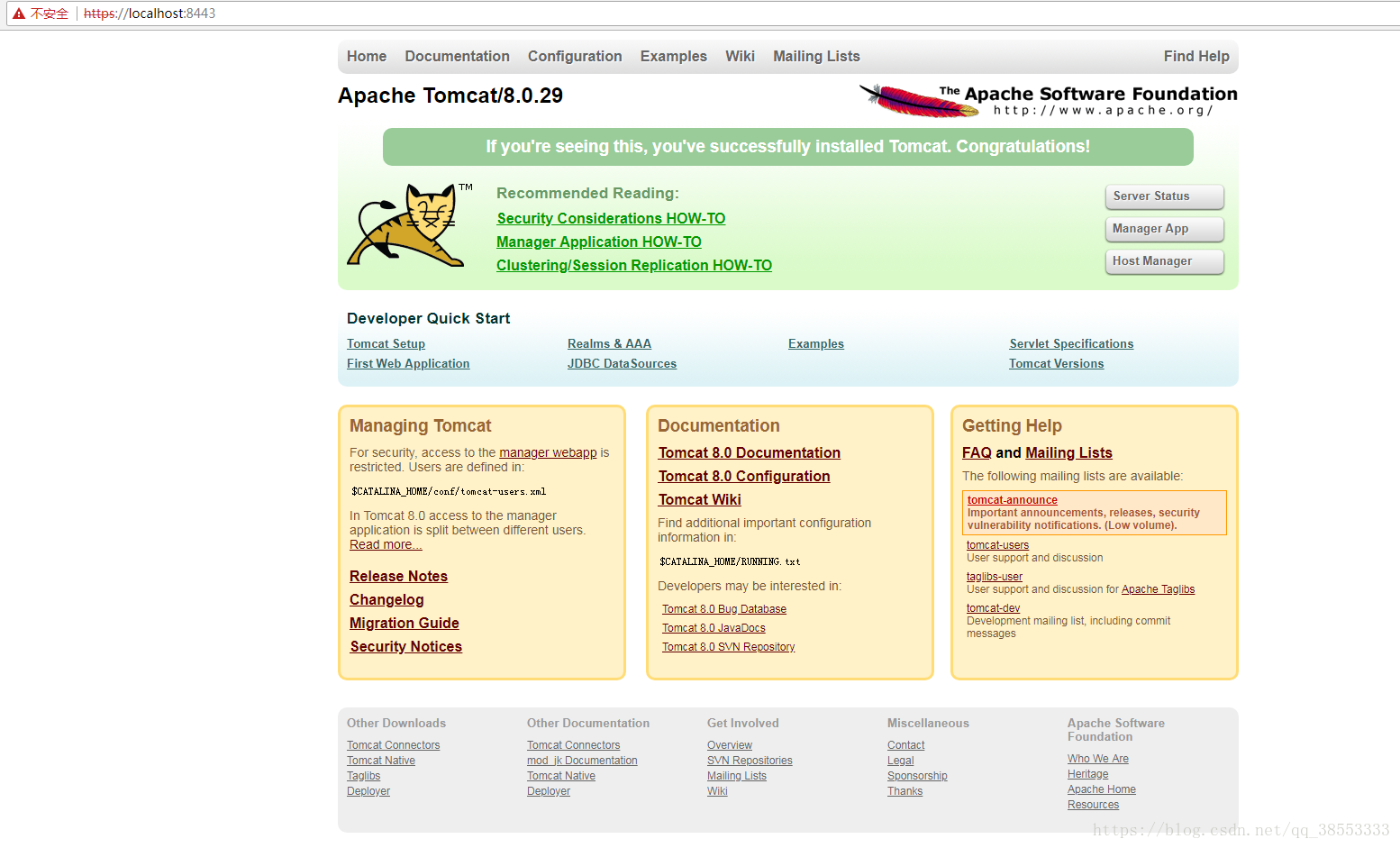Open Tomcat Native under Other Downloads
The height and width of the screenshot is (848, 1400).
(x=381, y=761)
